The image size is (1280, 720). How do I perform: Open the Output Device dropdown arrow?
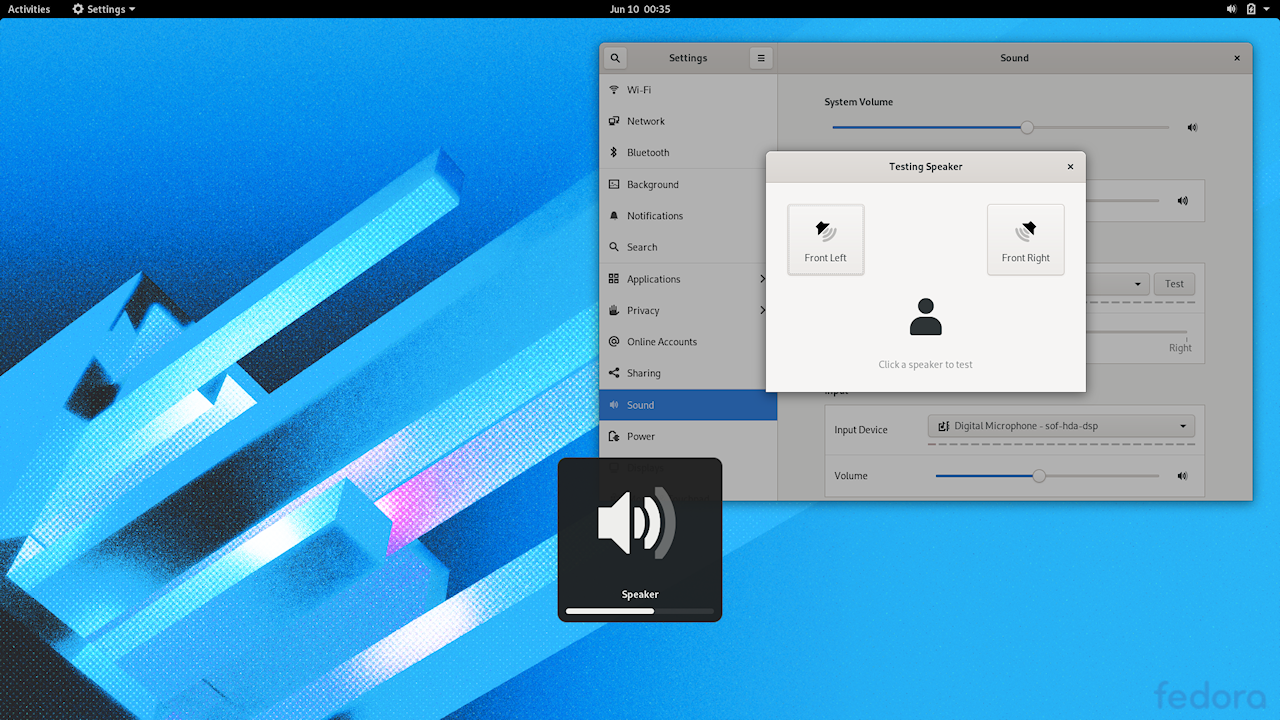(1138, 284)
